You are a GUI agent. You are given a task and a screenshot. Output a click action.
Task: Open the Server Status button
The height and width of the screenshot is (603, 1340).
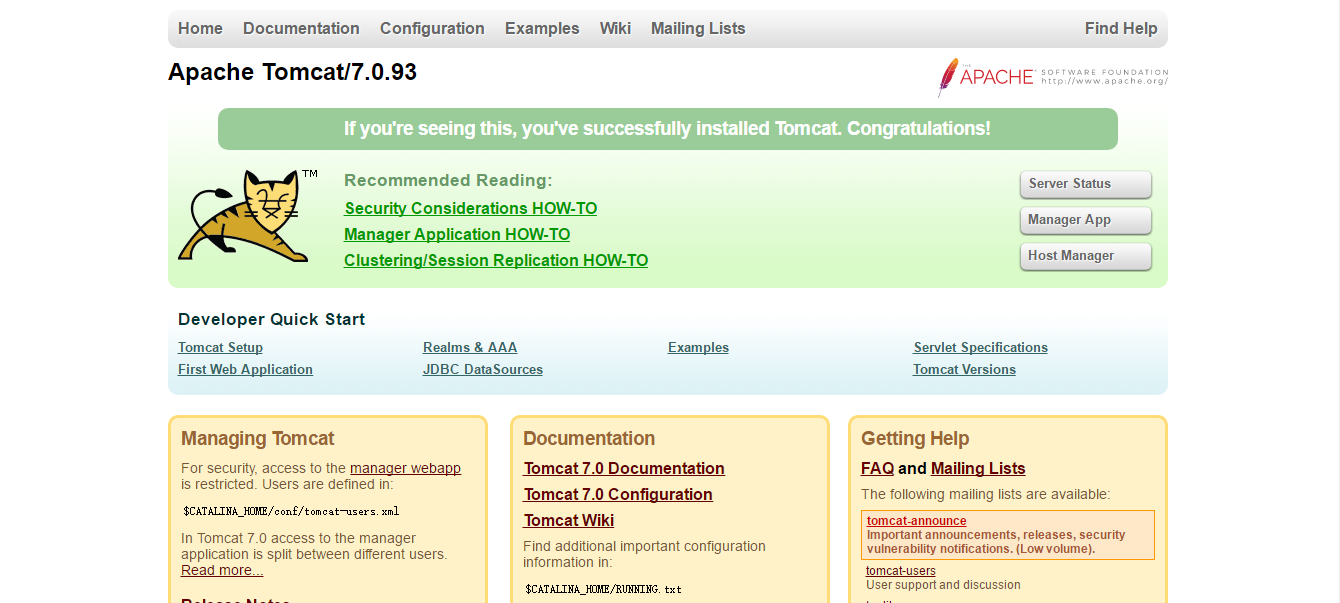tap(1085, 184)
